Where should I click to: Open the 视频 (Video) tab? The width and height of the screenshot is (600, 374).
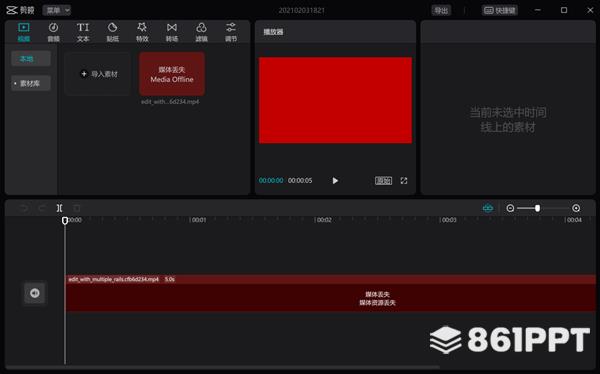click(x=24, y=32)
